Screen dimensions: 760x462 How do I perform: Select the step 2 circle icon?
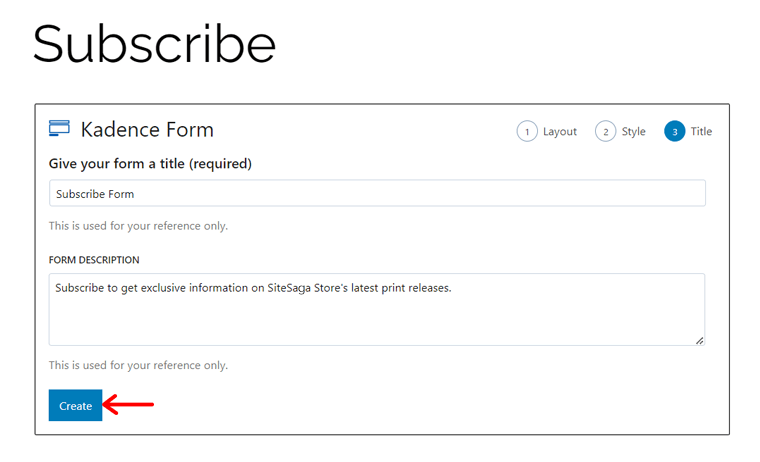[605, 131]
